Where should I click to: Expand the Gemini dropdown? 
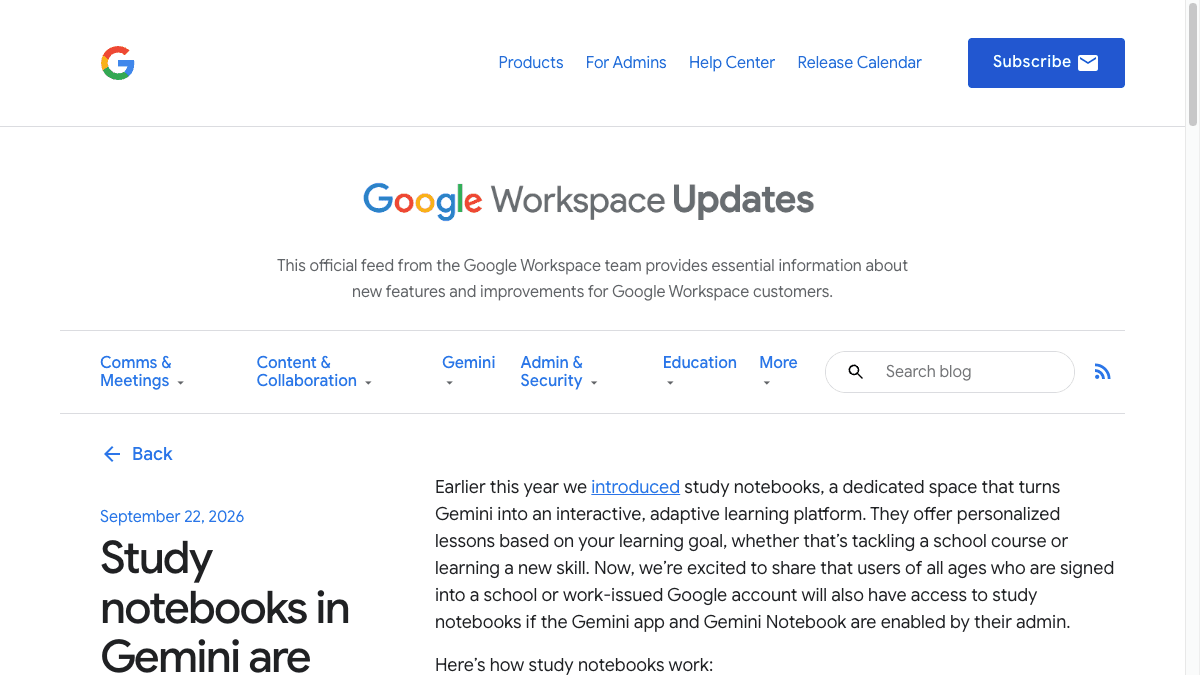coord(468,371)
